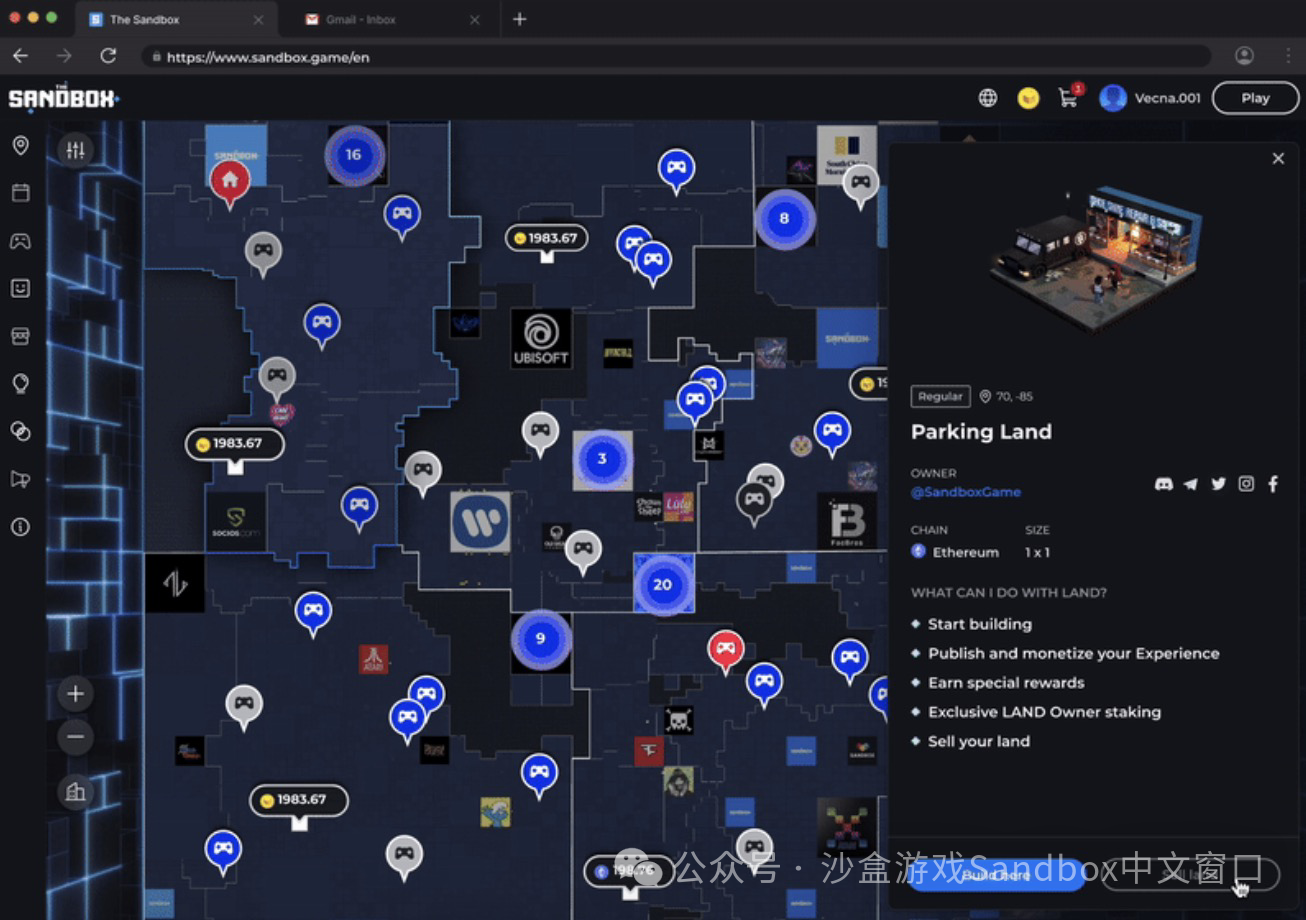
Task: Click the land size value 1 x 1
Action: tap(1037, 552)
